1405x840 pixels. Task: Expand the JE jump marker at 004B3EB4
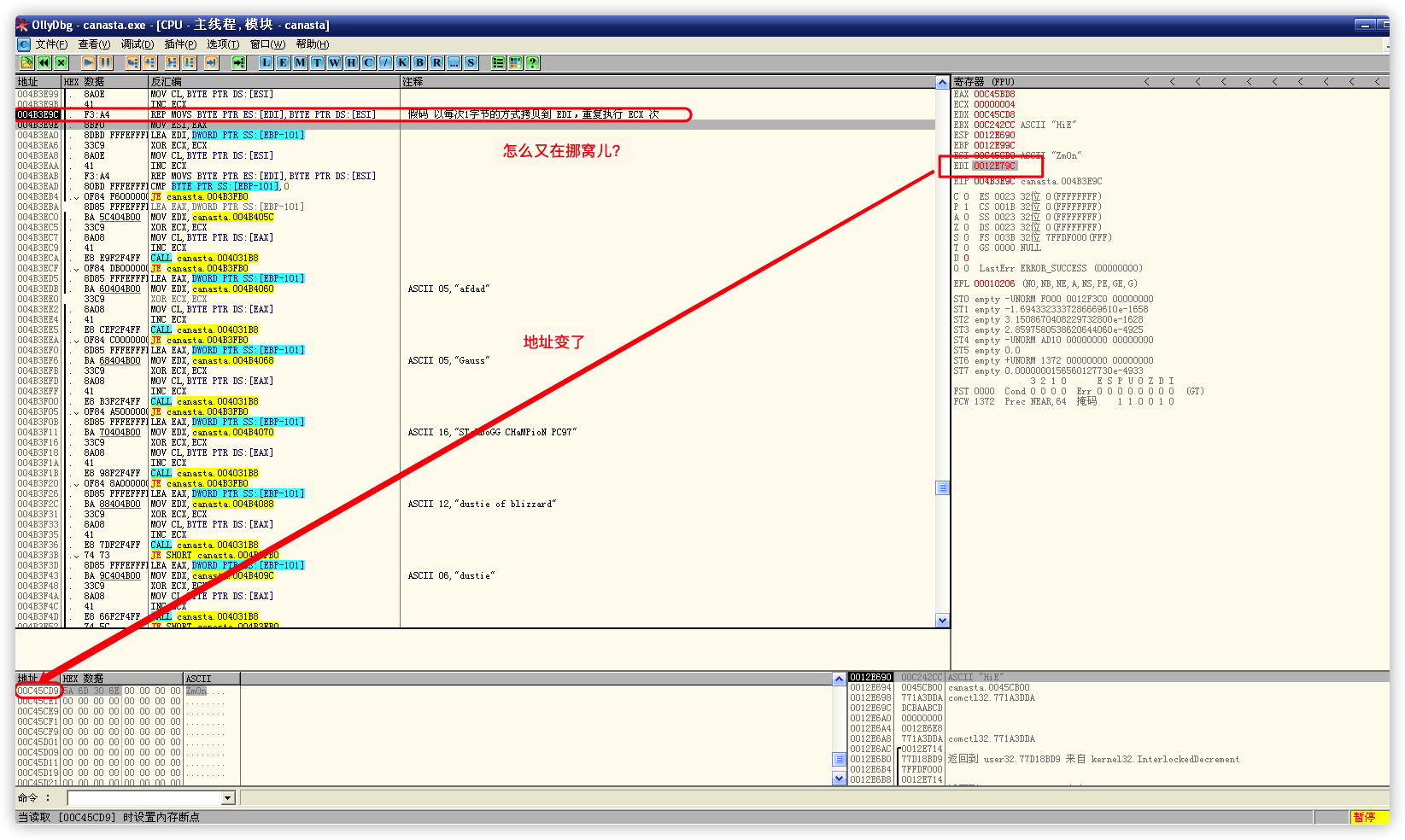tap(76, 197)
